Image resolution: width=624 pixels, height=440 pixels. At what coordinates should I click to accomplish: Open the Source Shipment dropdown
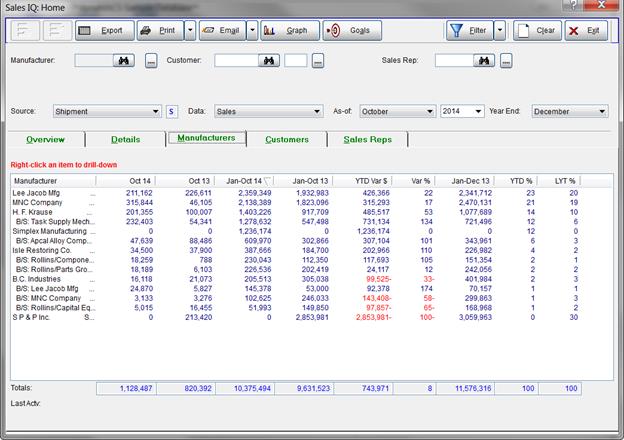click(x=107, y=111)
